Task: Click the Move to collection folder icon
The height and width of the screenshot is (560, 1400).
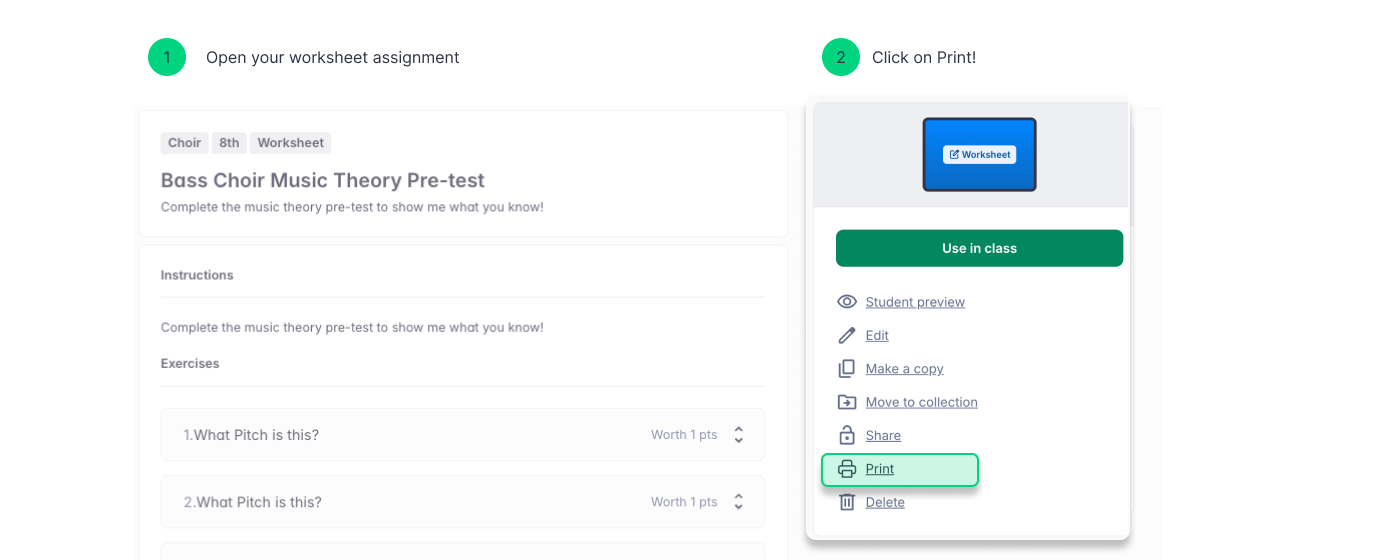Action: [x=847, y=402]
